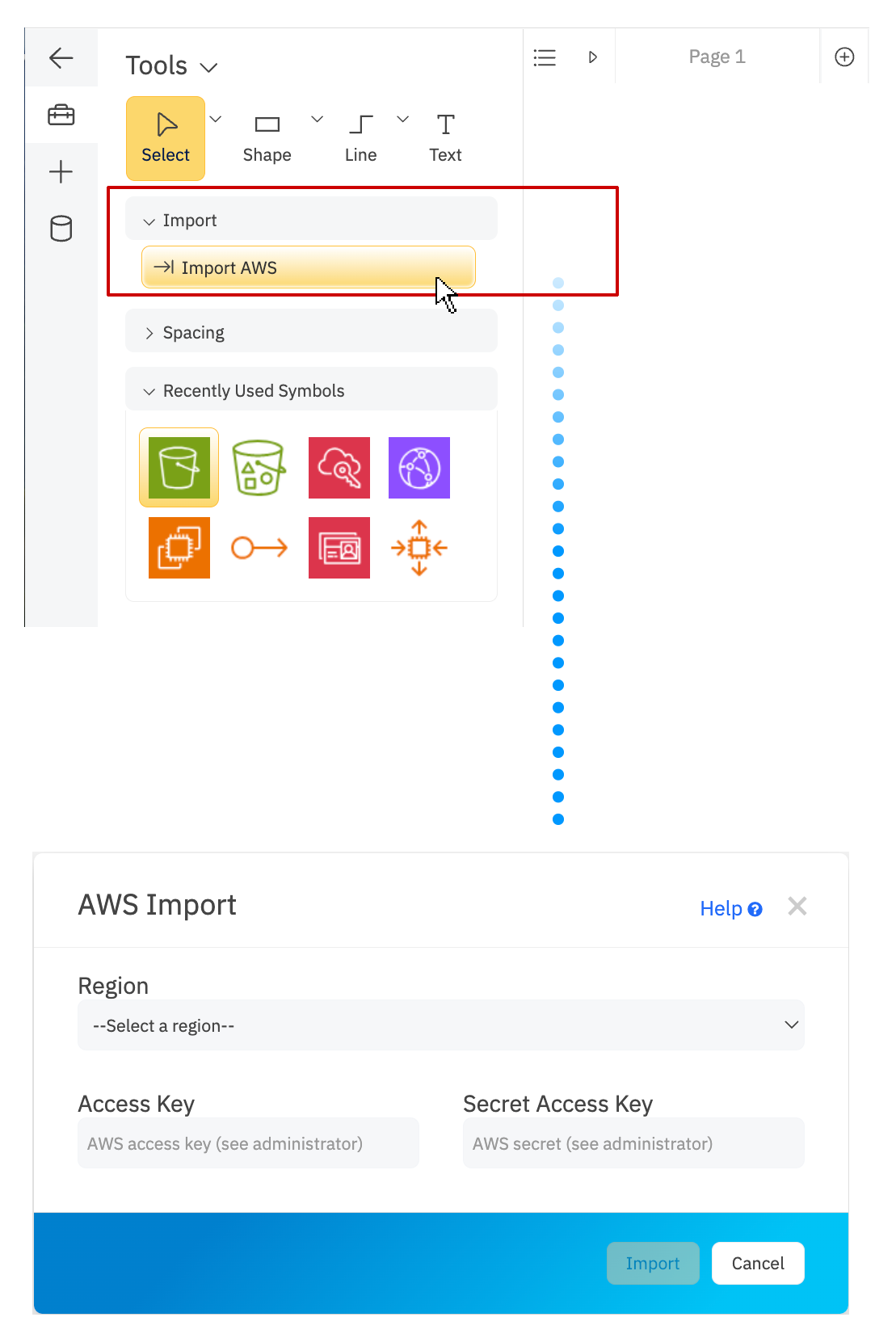The width and height of the screenshot is (896, 1334).
Task: Expand the Spacing section
Action: click(x=311, y=332)
